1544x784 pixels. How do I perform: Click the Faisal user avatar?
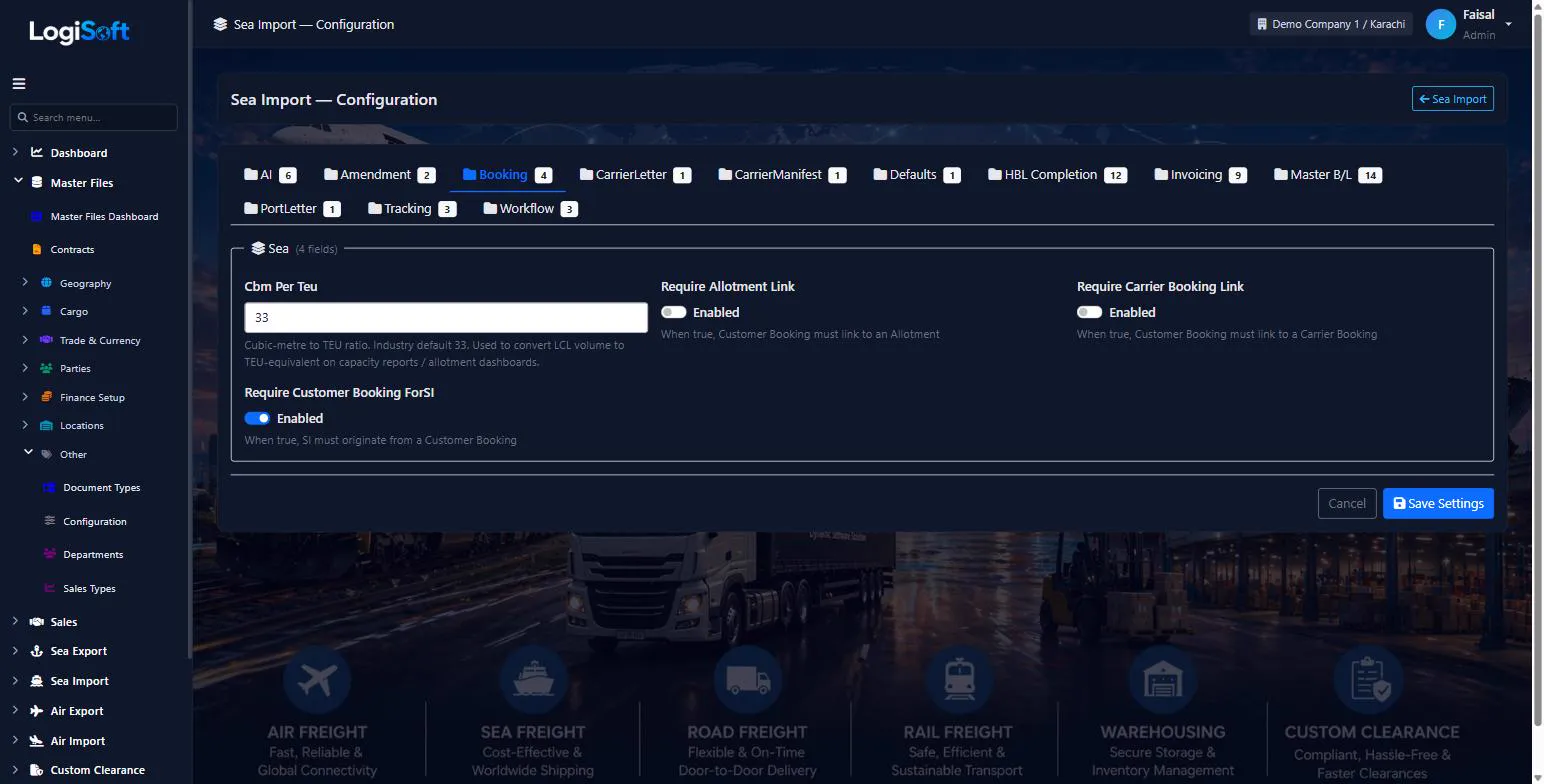click(x=1440, y=25)
